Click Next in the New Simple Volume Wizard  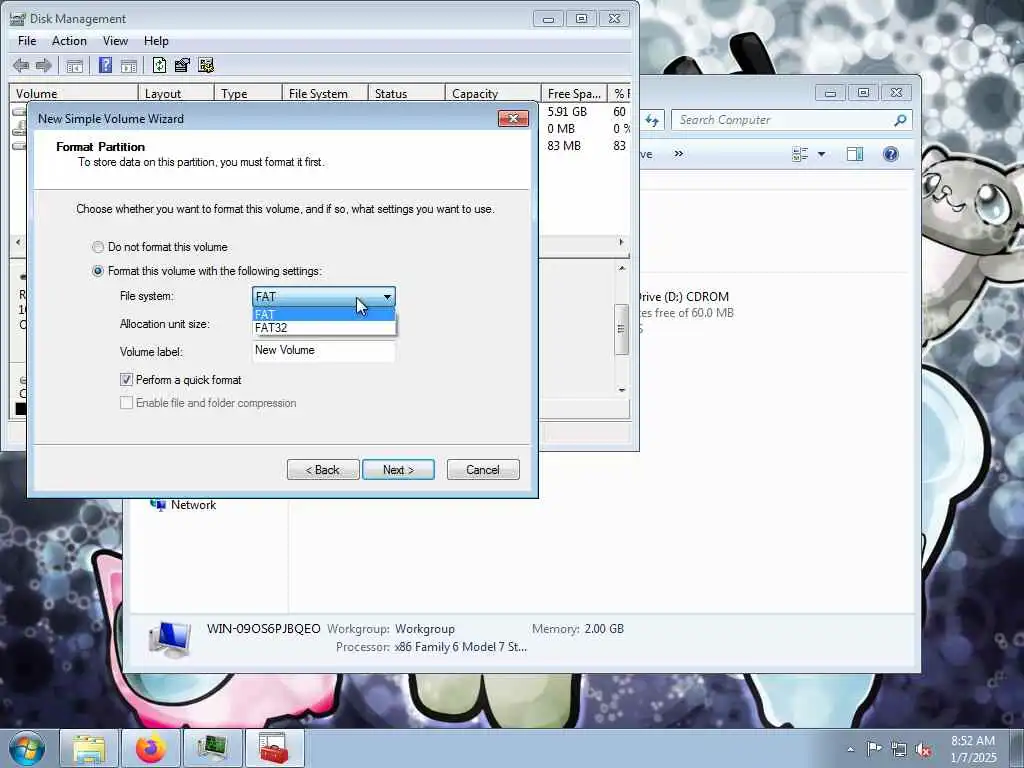tap(398, 470)
